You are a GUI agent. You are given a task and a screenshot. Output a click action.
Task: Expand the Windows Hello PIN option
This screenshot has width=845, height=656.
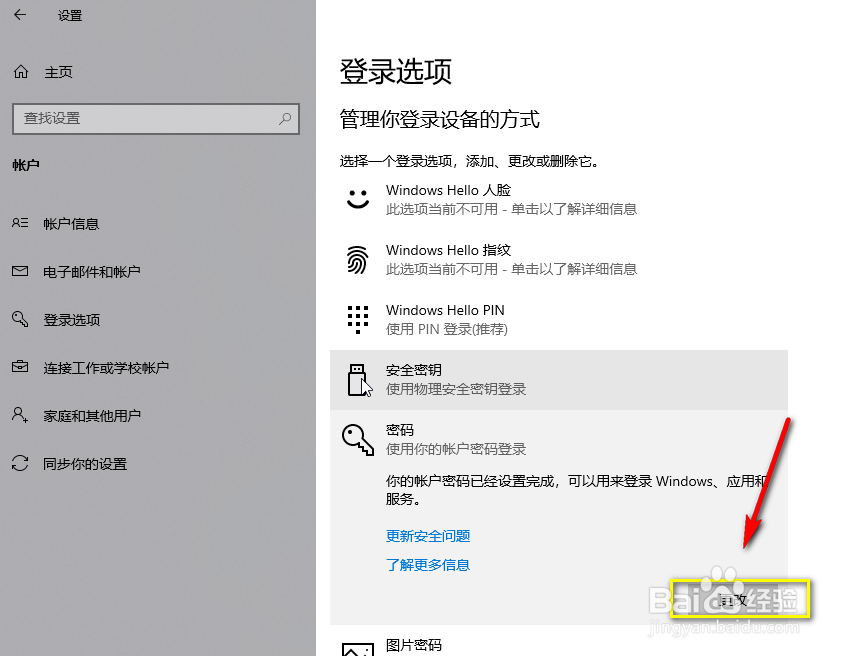[559, 319]
